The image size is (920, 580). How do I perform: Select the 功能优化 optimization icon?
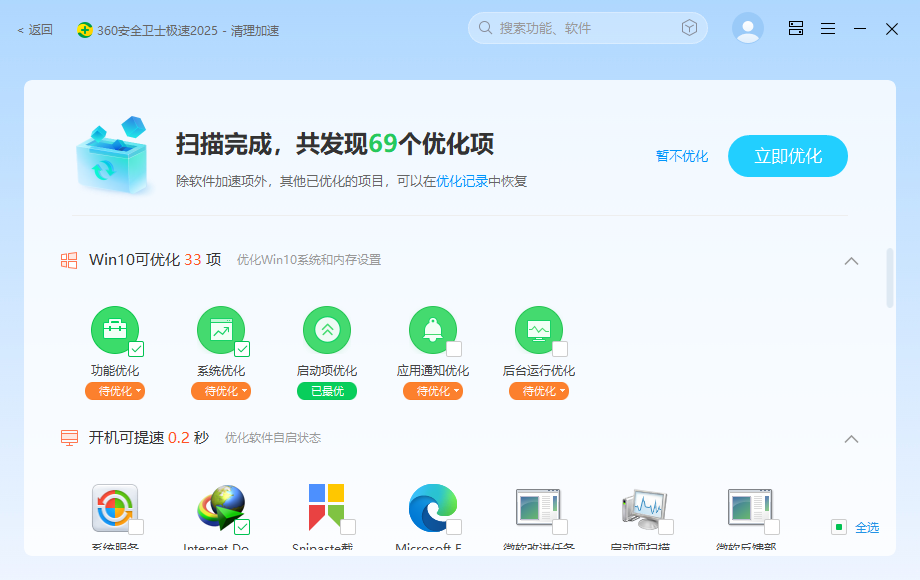click(x=115, y=329)
